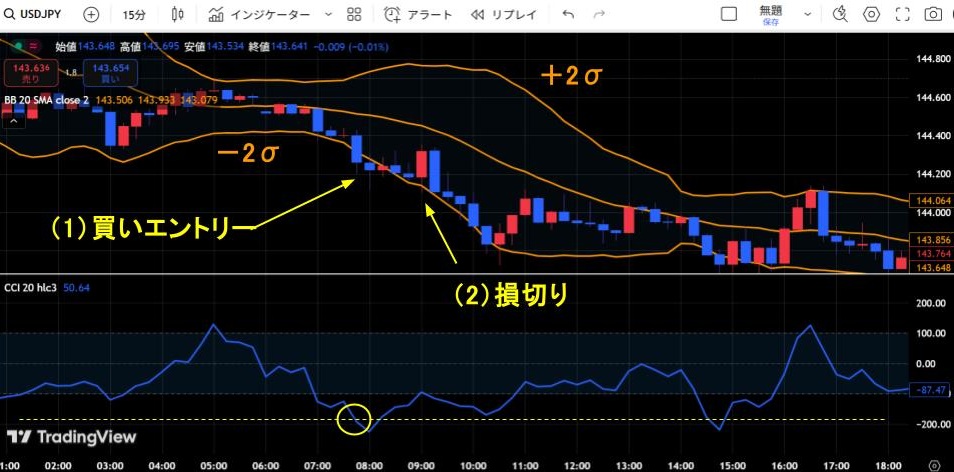Viewport: 954px width, 472px height.
Task: Click the 1.8 spread value
Action: point(71,73)
